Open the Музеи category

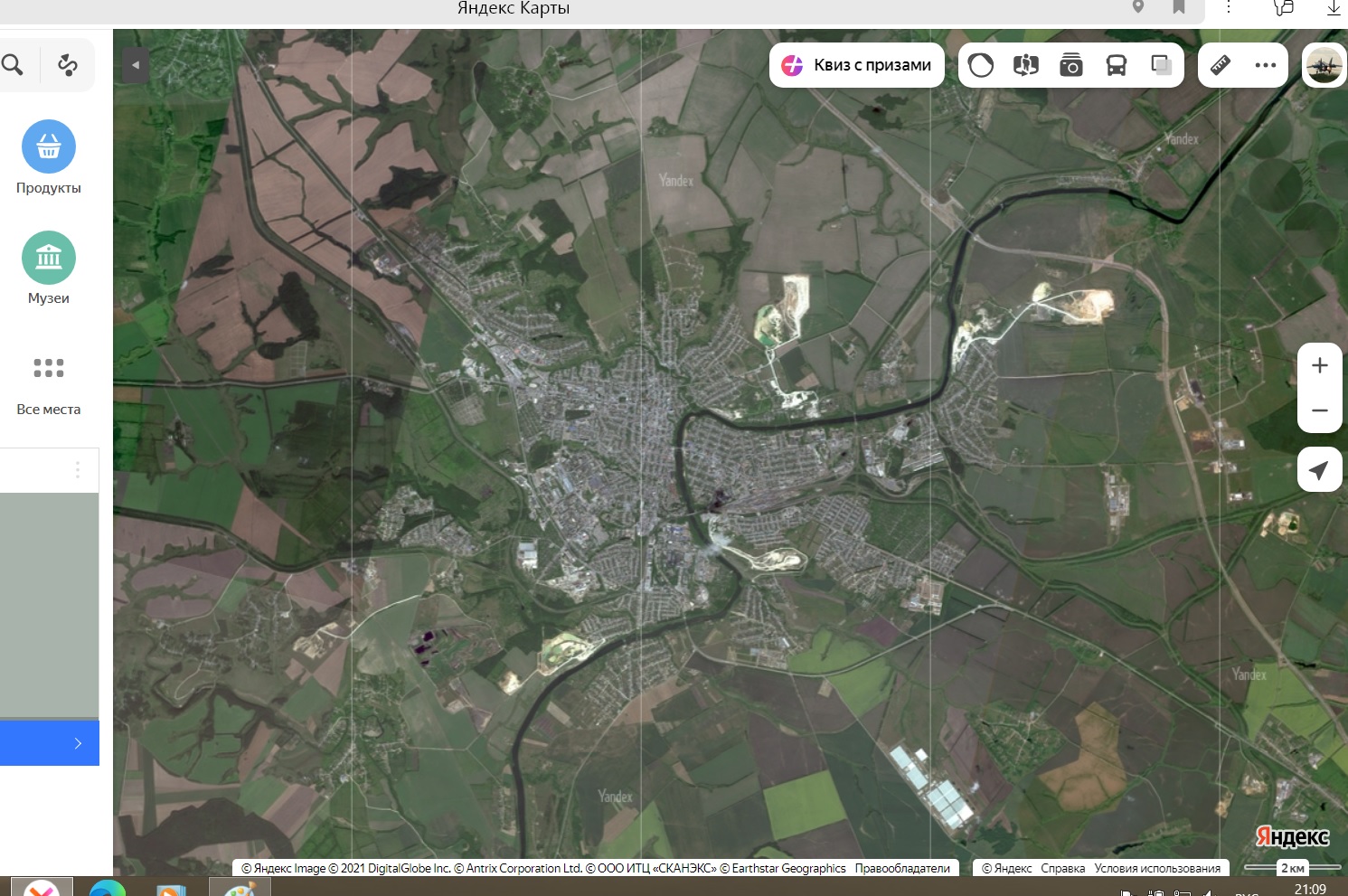pos(49,269)
